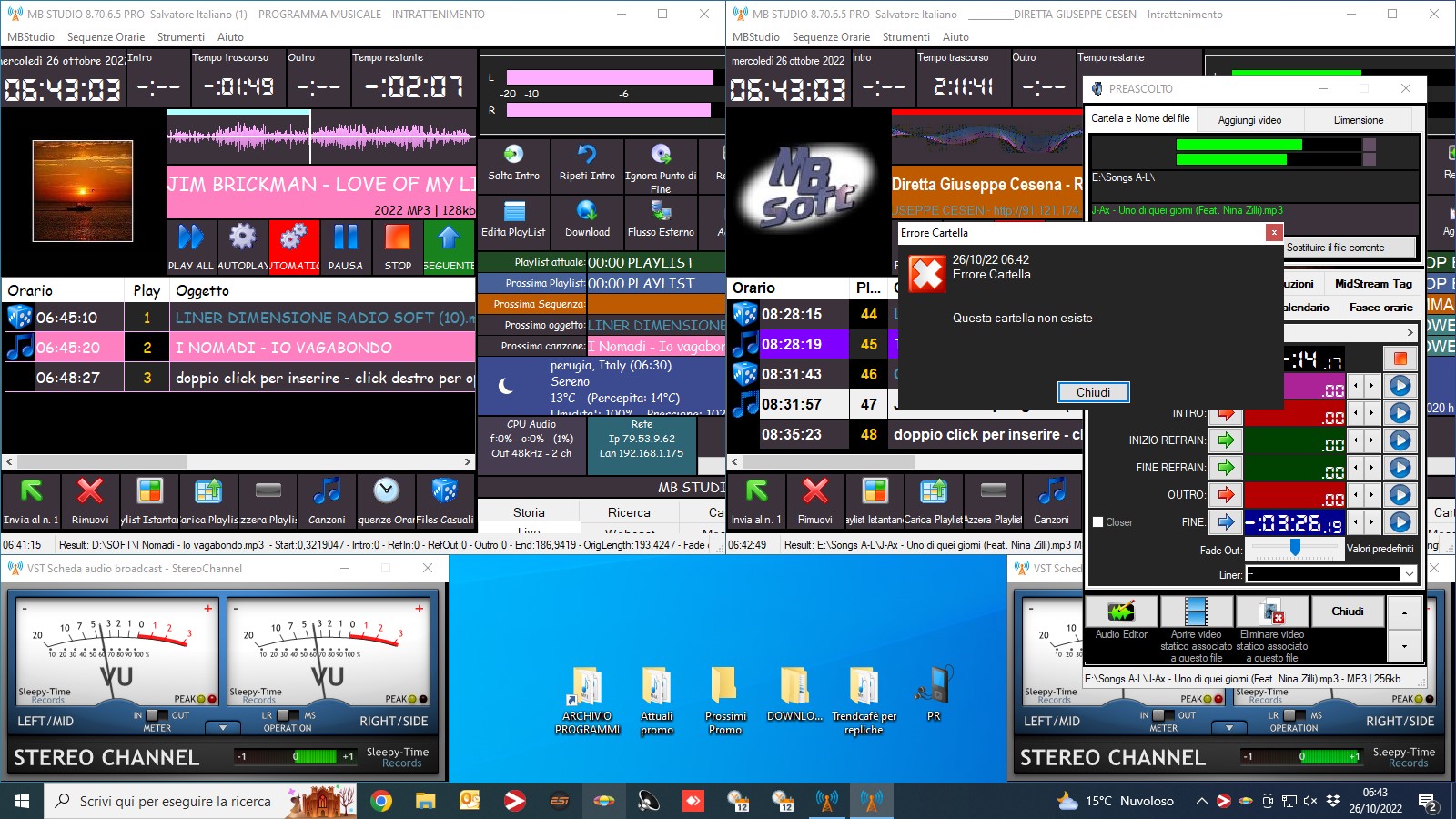This screenshot has height=819, width=1456.
Task: Click Rimuovi in the DIRETTA window
Action: [814, 500]
